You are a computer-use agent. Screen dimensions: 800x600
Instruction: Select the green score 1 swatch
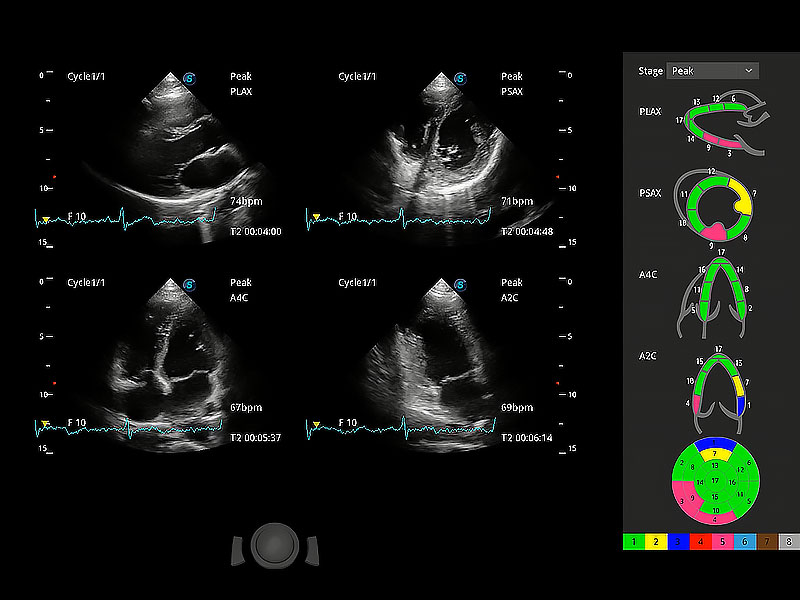[632, 541]
